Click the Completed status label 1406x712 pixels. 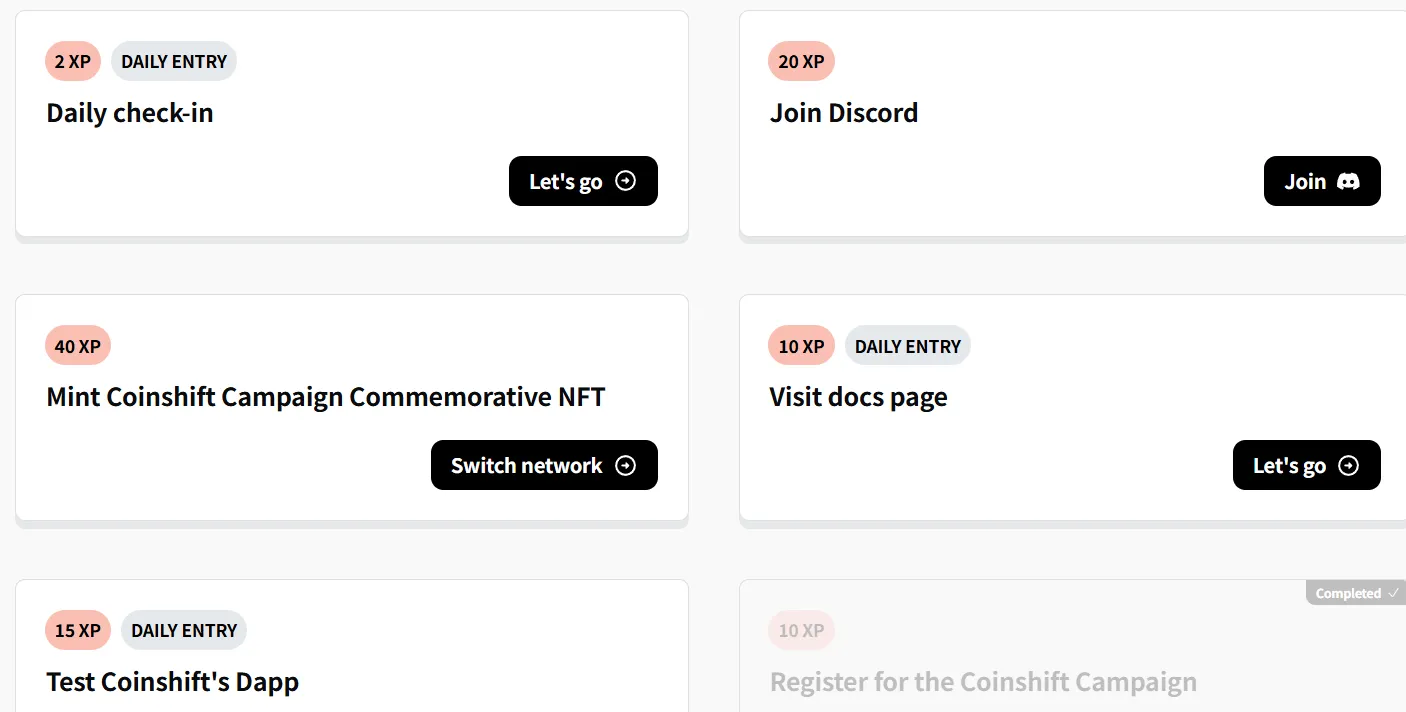1348,593
